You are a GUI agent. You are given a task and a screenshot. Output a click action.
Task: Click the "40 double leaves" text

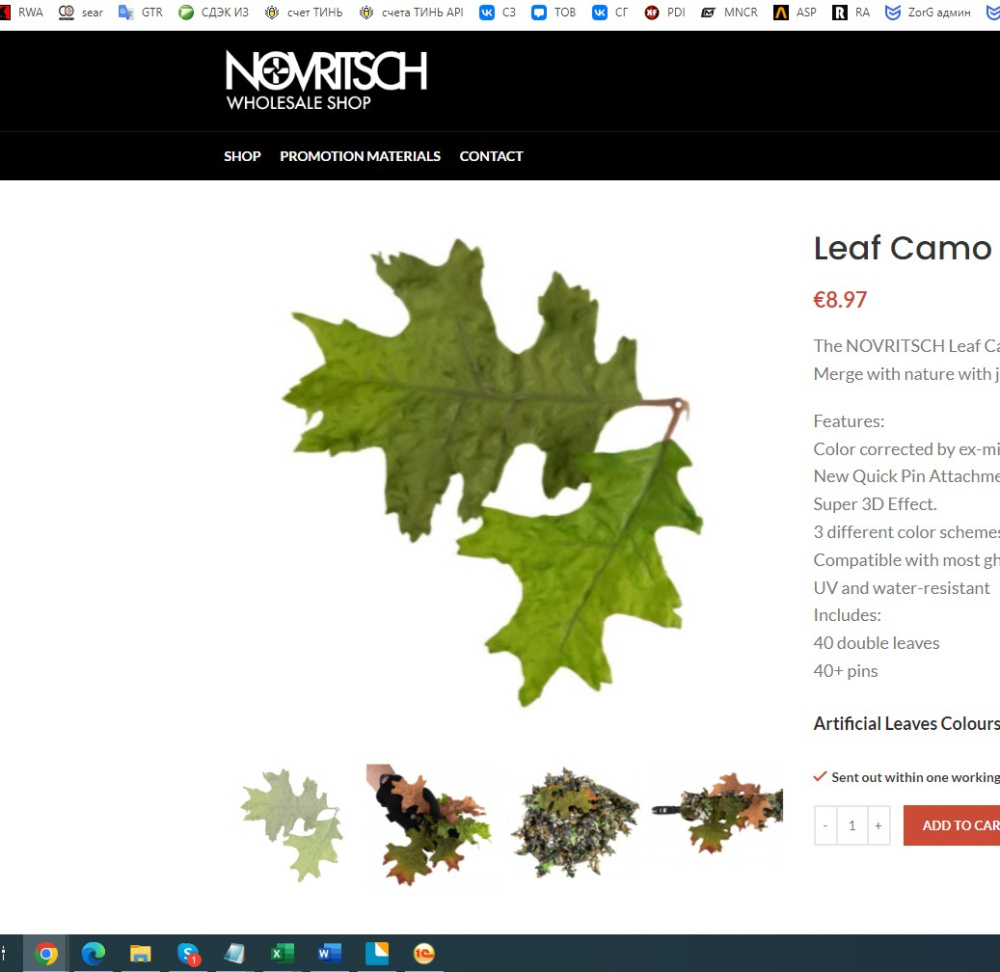click(876, 643)
